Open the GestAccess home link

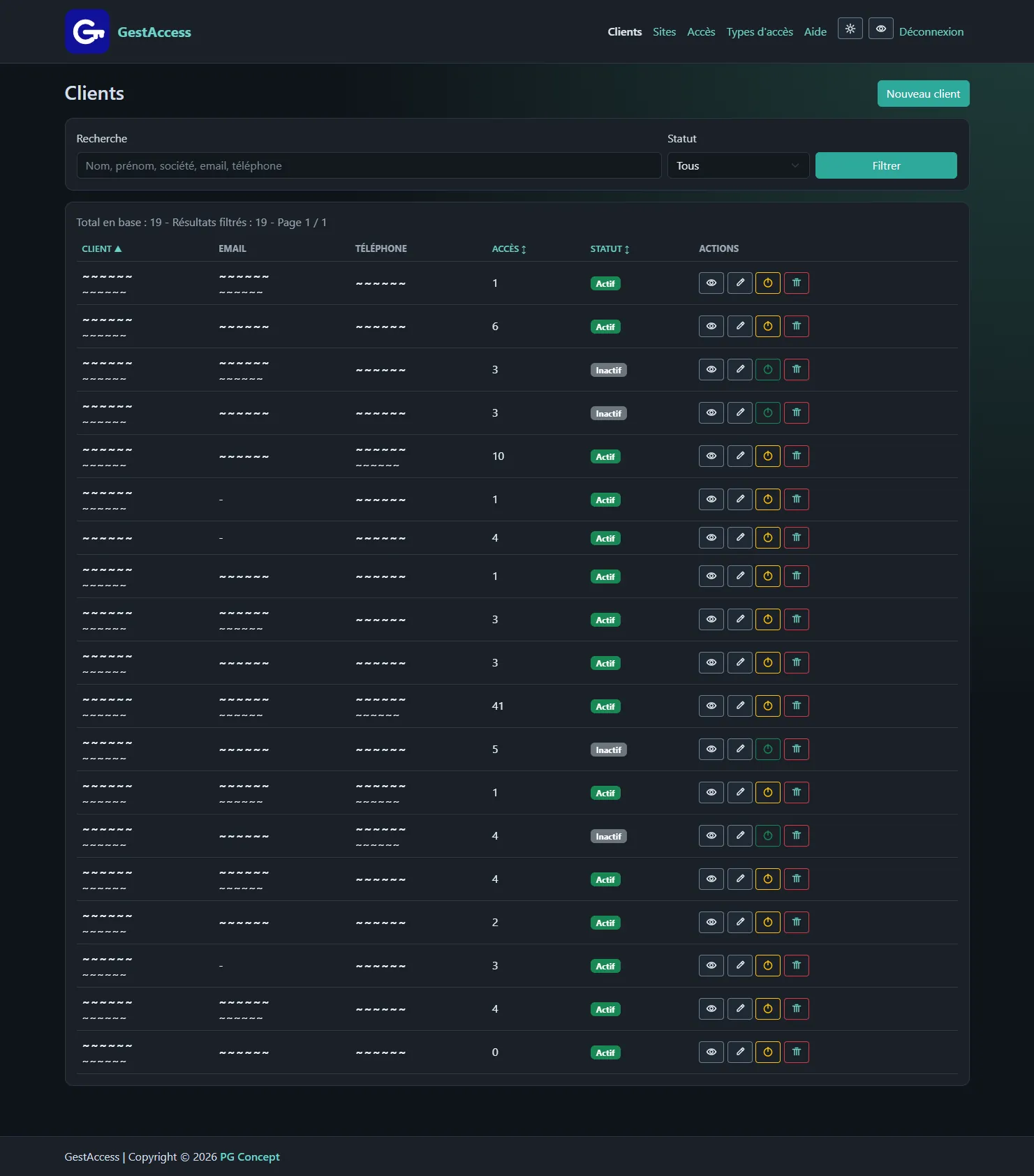pos(154,32)
